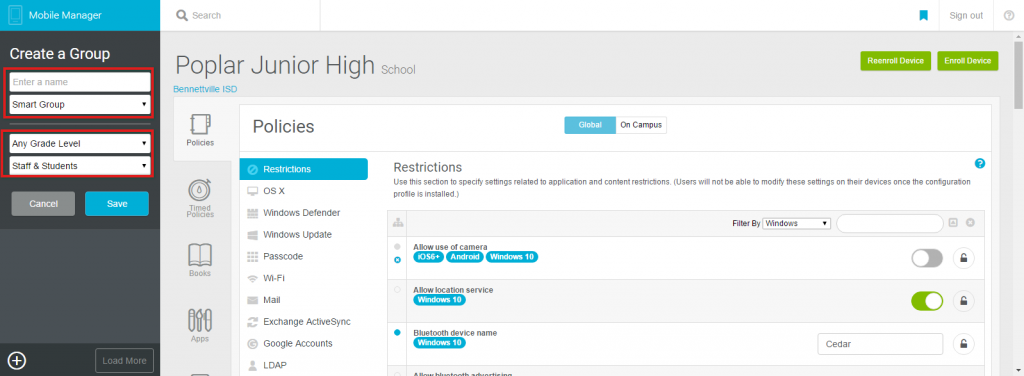This screenshot has width=1024, height=376.
Task: Open Timed Policies clock icon
Action: 200,189
